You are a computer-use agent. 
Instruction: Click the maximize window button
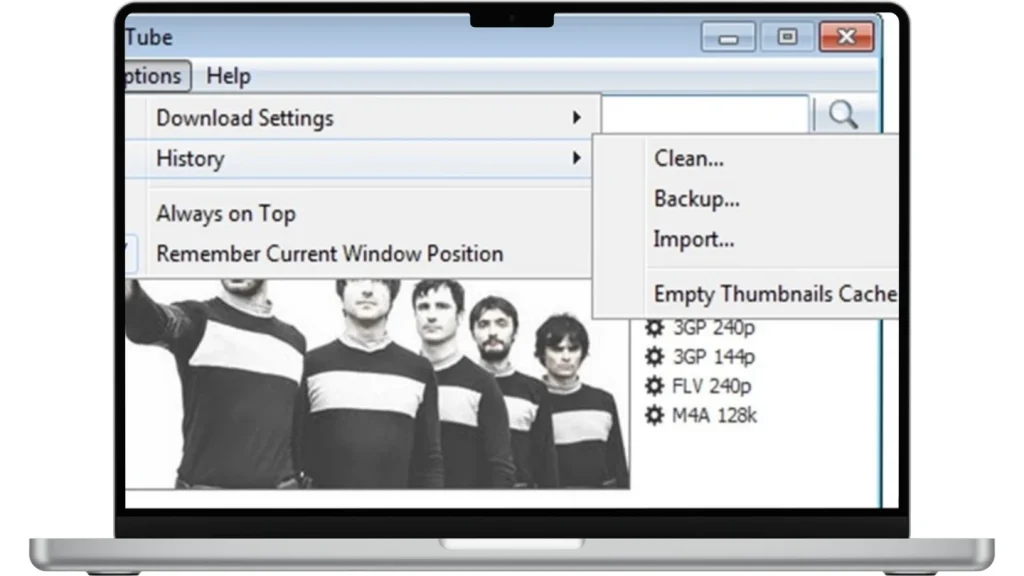tap(787, 37)
